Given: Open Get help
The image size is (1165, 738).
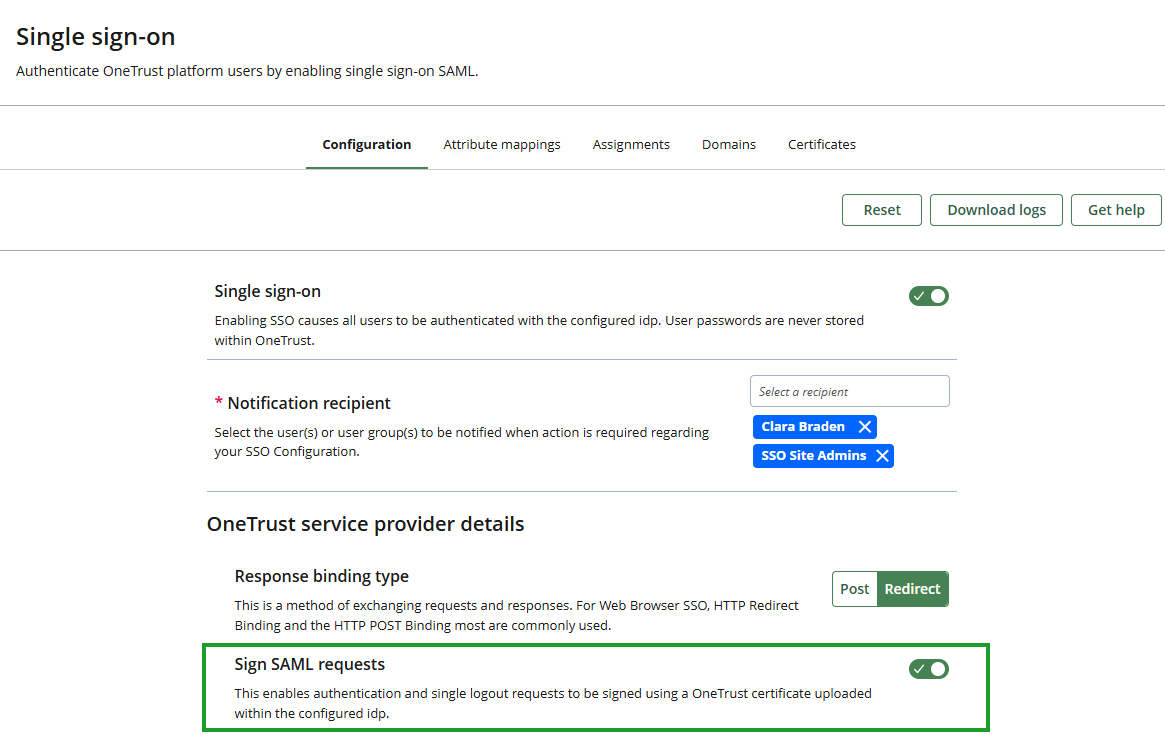Looking at the screenshot, I should (1116, 210).
